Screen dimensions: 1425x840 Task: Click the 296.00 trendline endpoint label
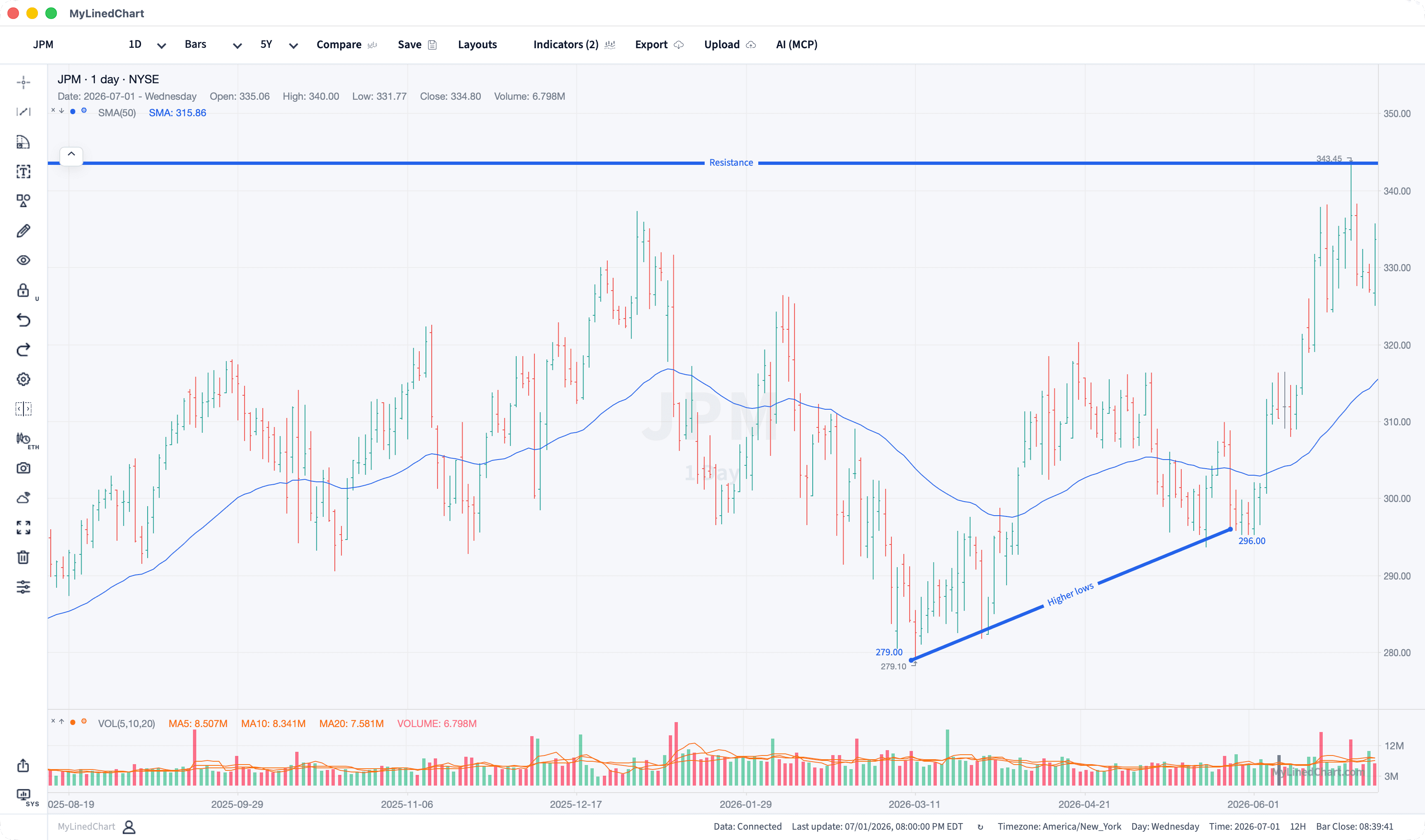tap(1251, 541)
